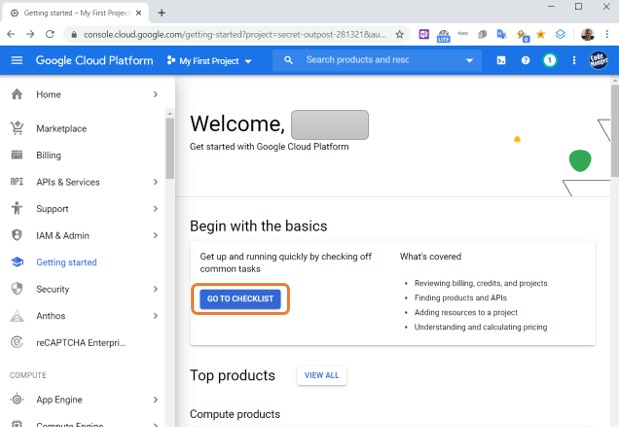619x427 pixels.
Task: Expand the Anthos submenu arrow
Action: [x=156, y=316]
